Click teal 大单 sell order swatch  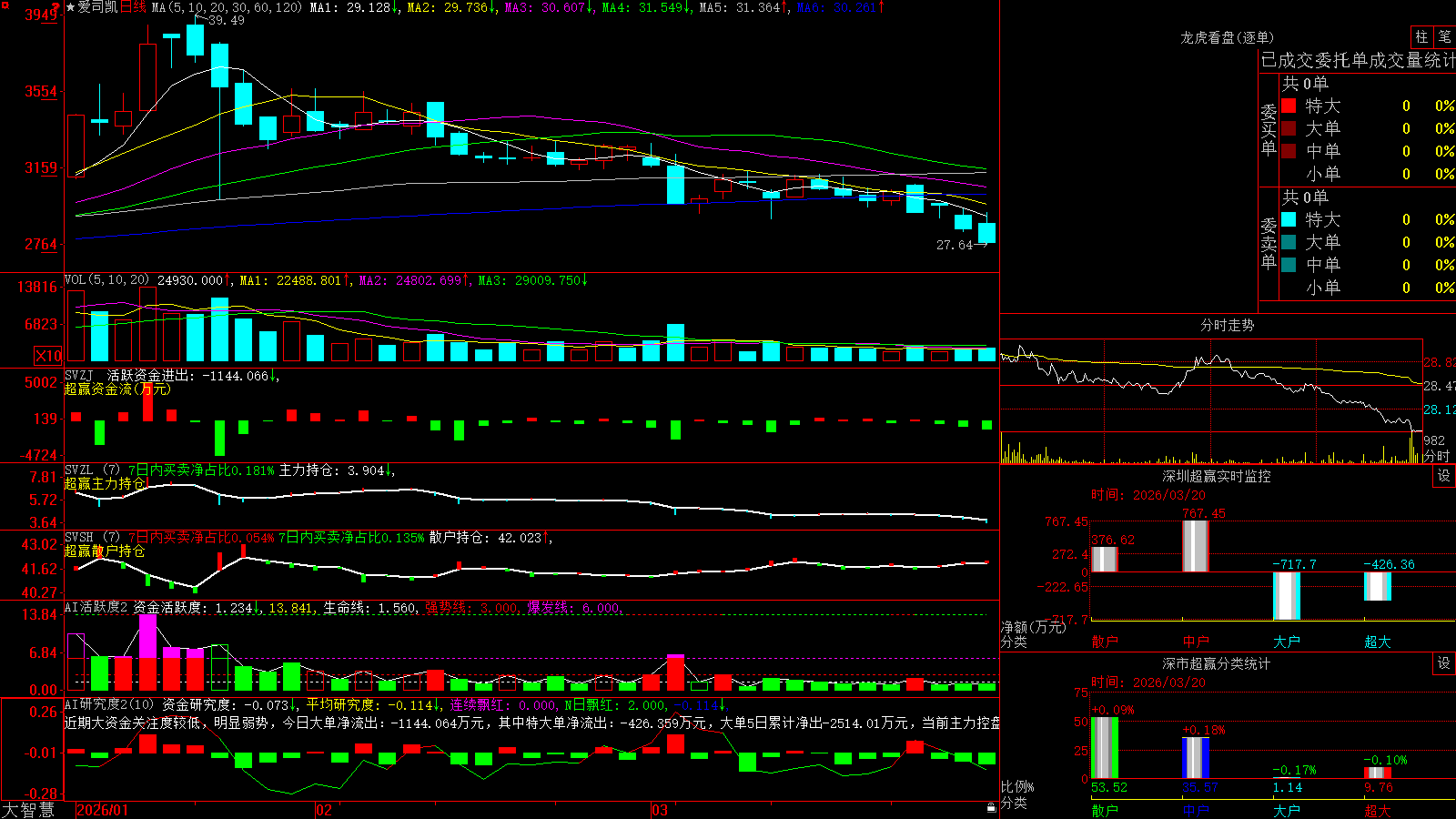tap(1289, 242)
